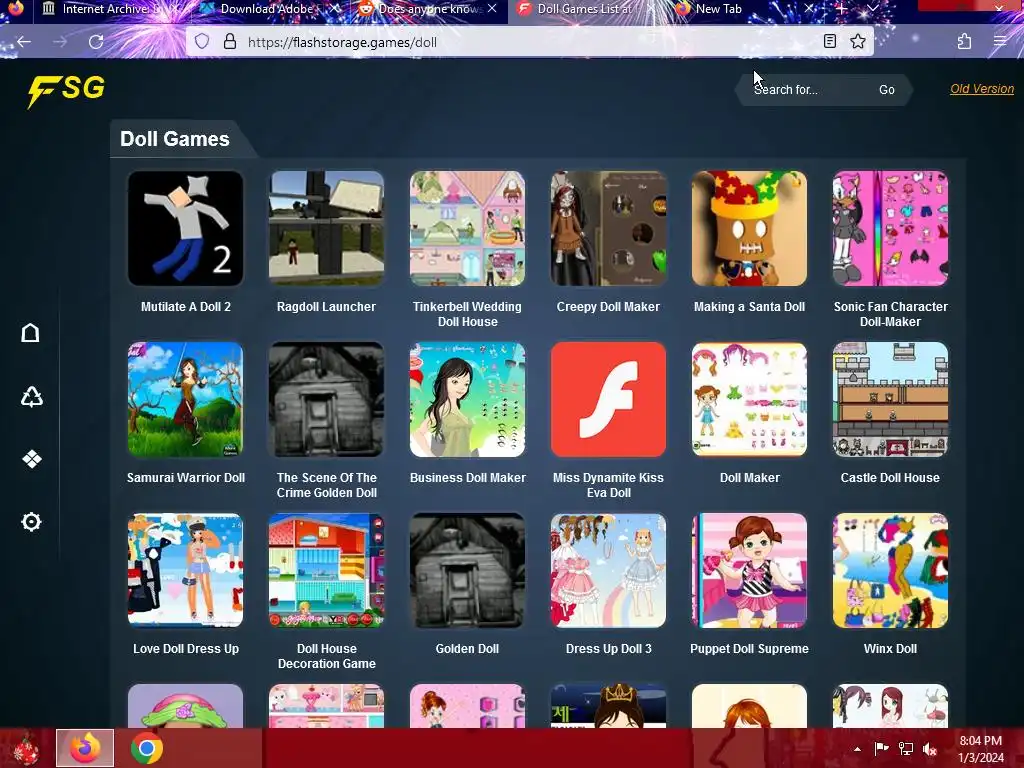Viewport: 1024px width, 768px height.
Task: Click the Castle Doll House title link
Action: tap(890, 477)
